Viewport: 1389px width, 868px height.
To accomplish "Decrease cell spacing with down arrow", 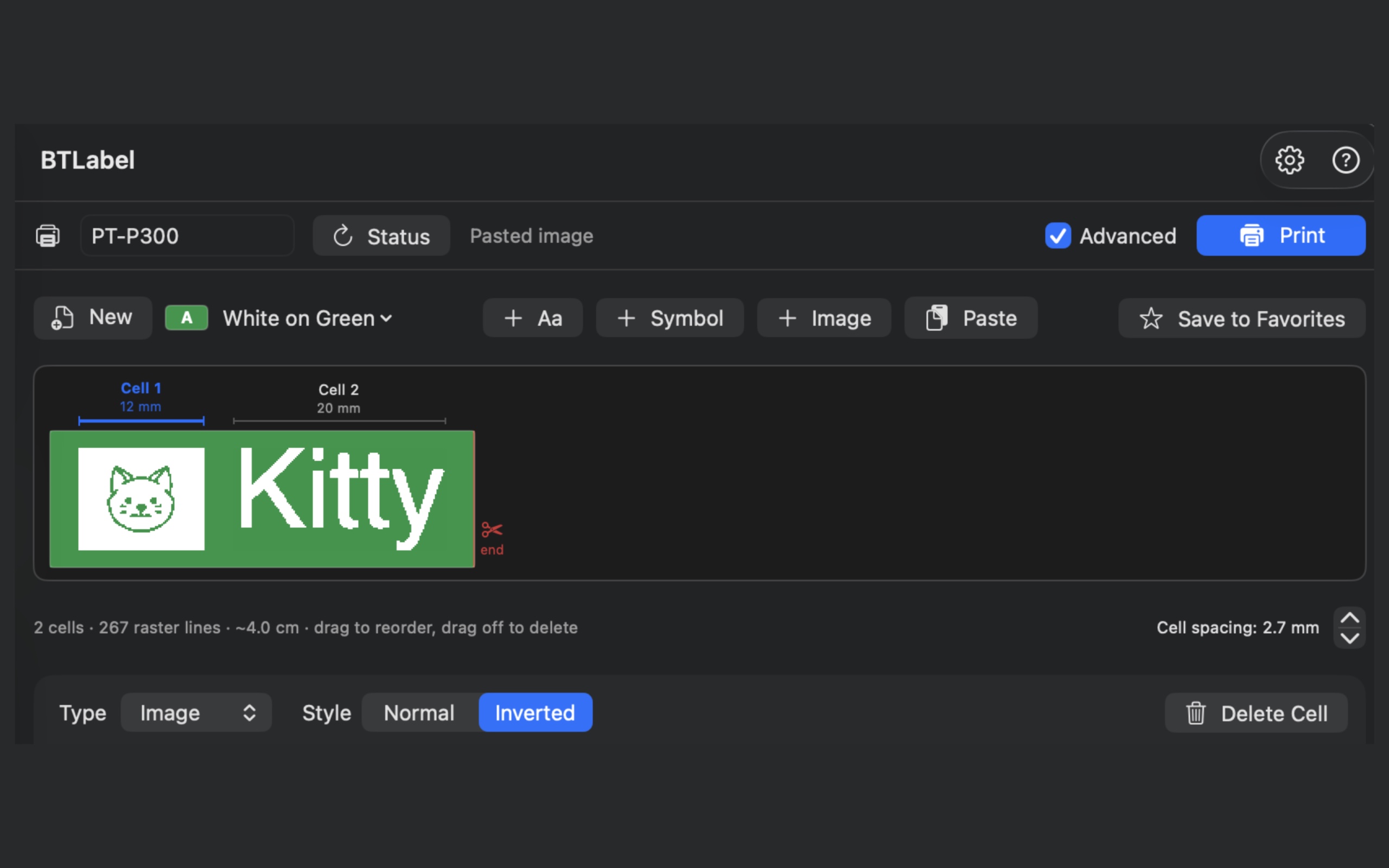I will click(x=1349, y=639).
